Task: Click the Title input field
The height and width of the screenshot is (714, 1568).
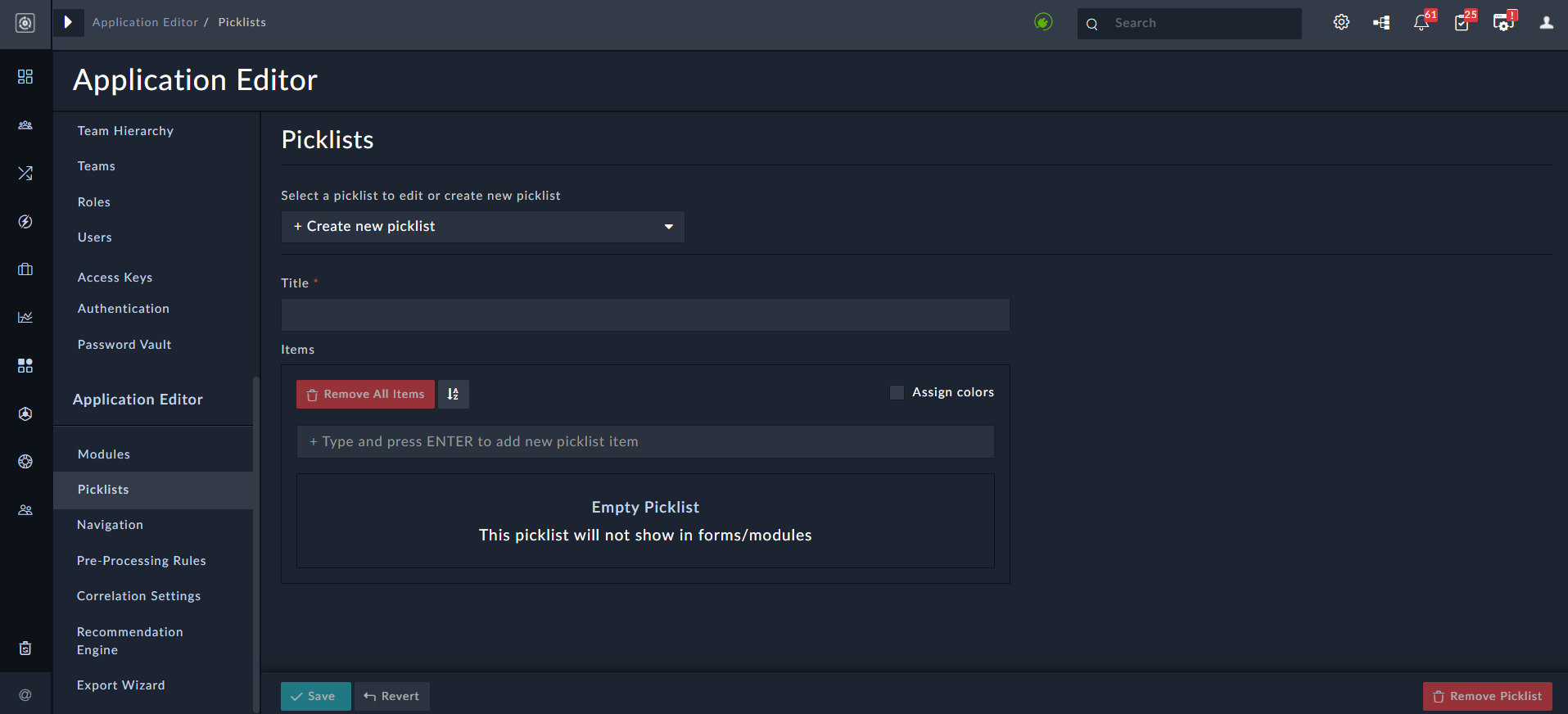Action: click(x=645, y=314)
